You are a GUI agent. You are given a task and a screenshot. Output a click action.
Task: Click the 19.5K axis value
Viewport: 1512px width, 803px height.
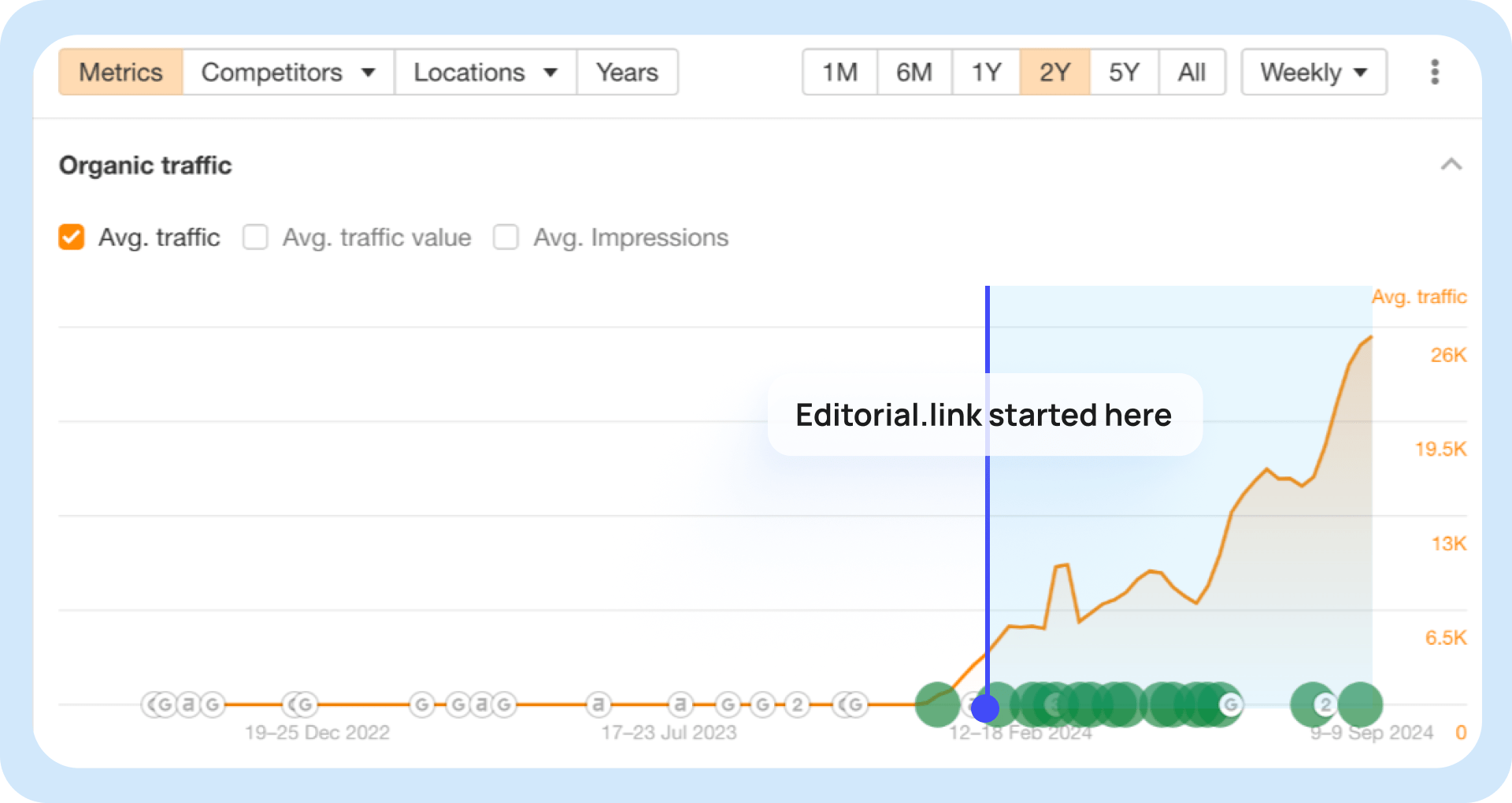click(x=1441, y=450)
